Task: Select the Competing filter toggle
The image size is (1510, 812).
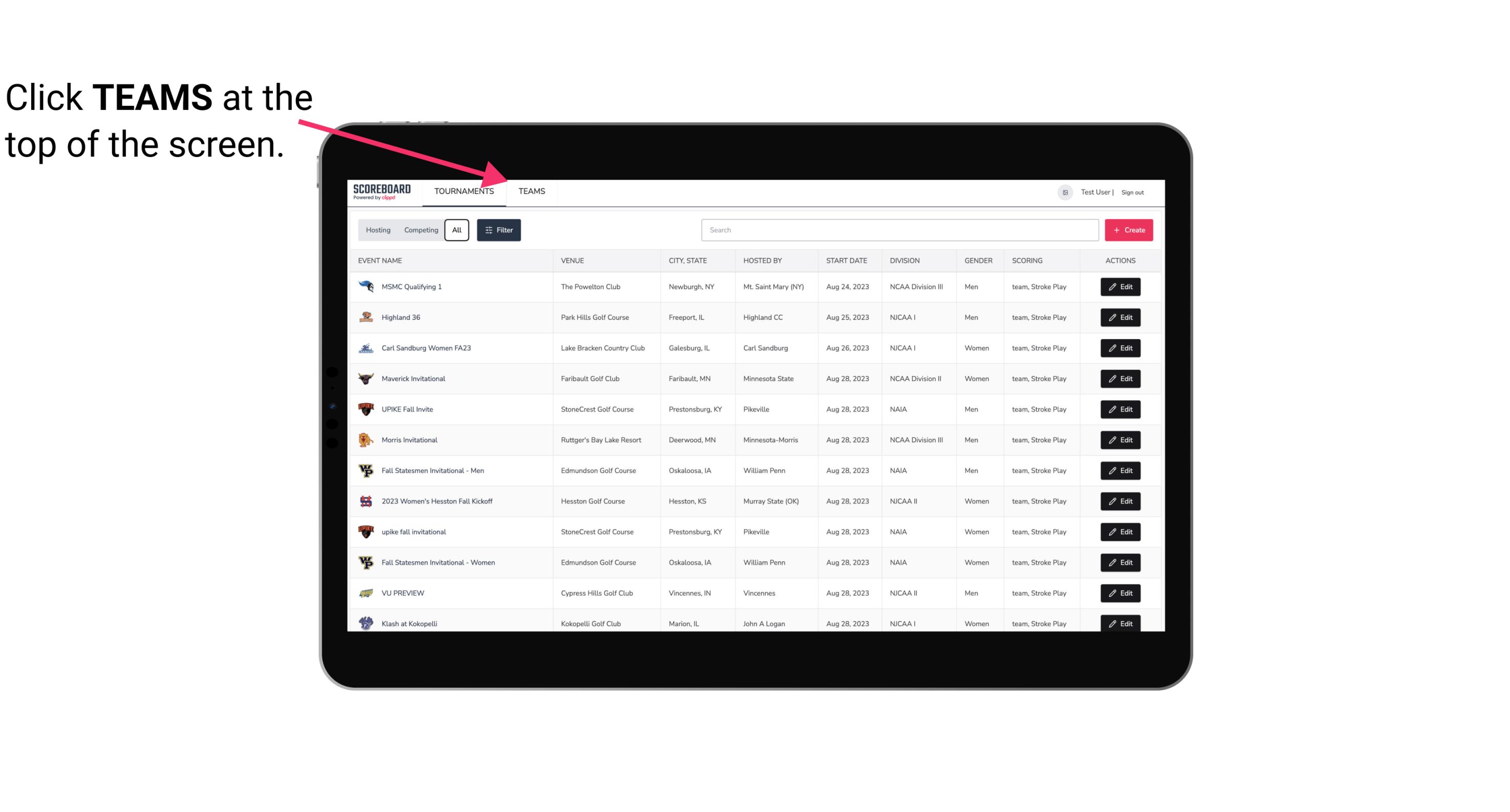Action: (421, 230)
